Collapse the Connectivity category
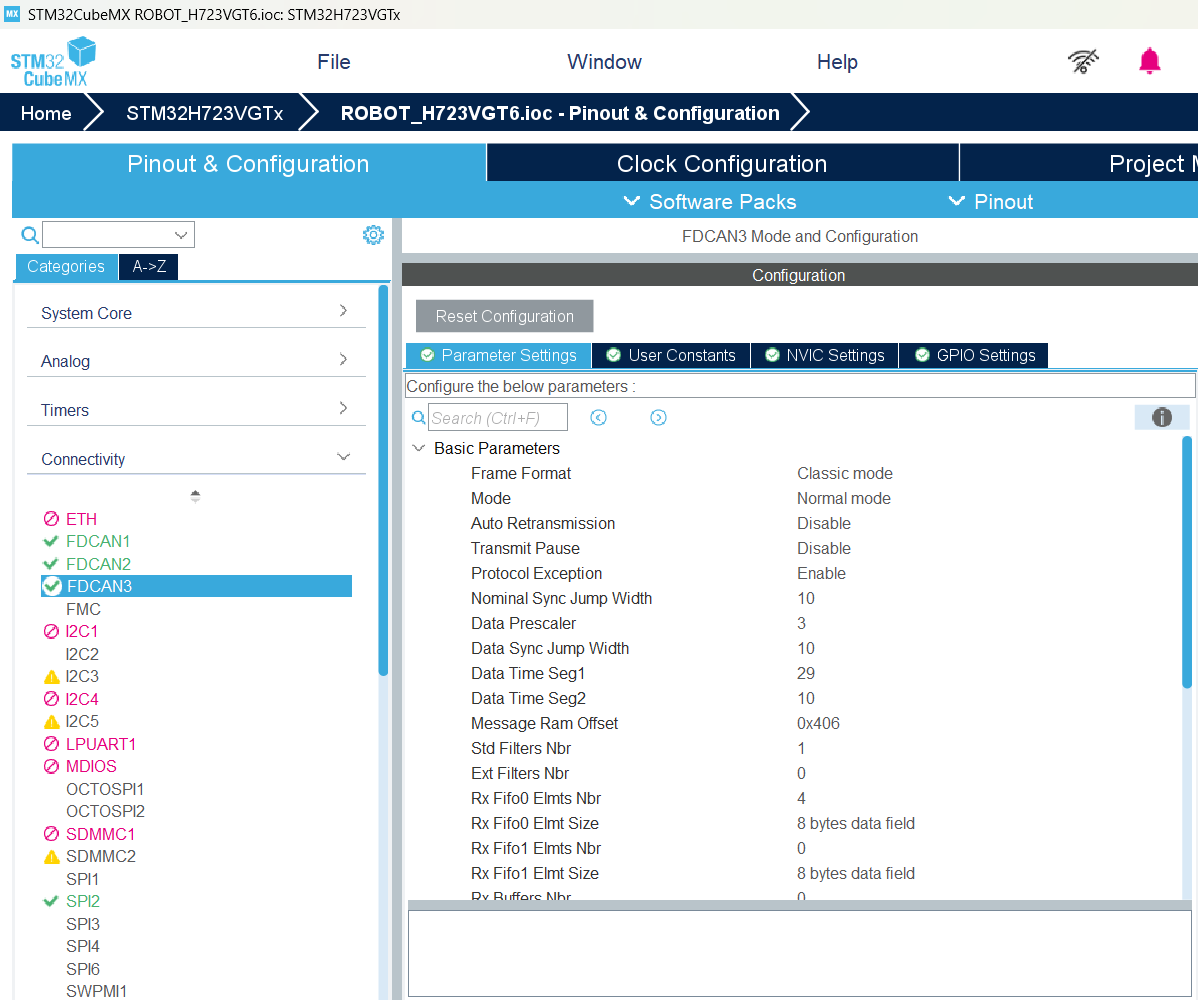This screenshot has width=1198, height=1000. [196, 458]
